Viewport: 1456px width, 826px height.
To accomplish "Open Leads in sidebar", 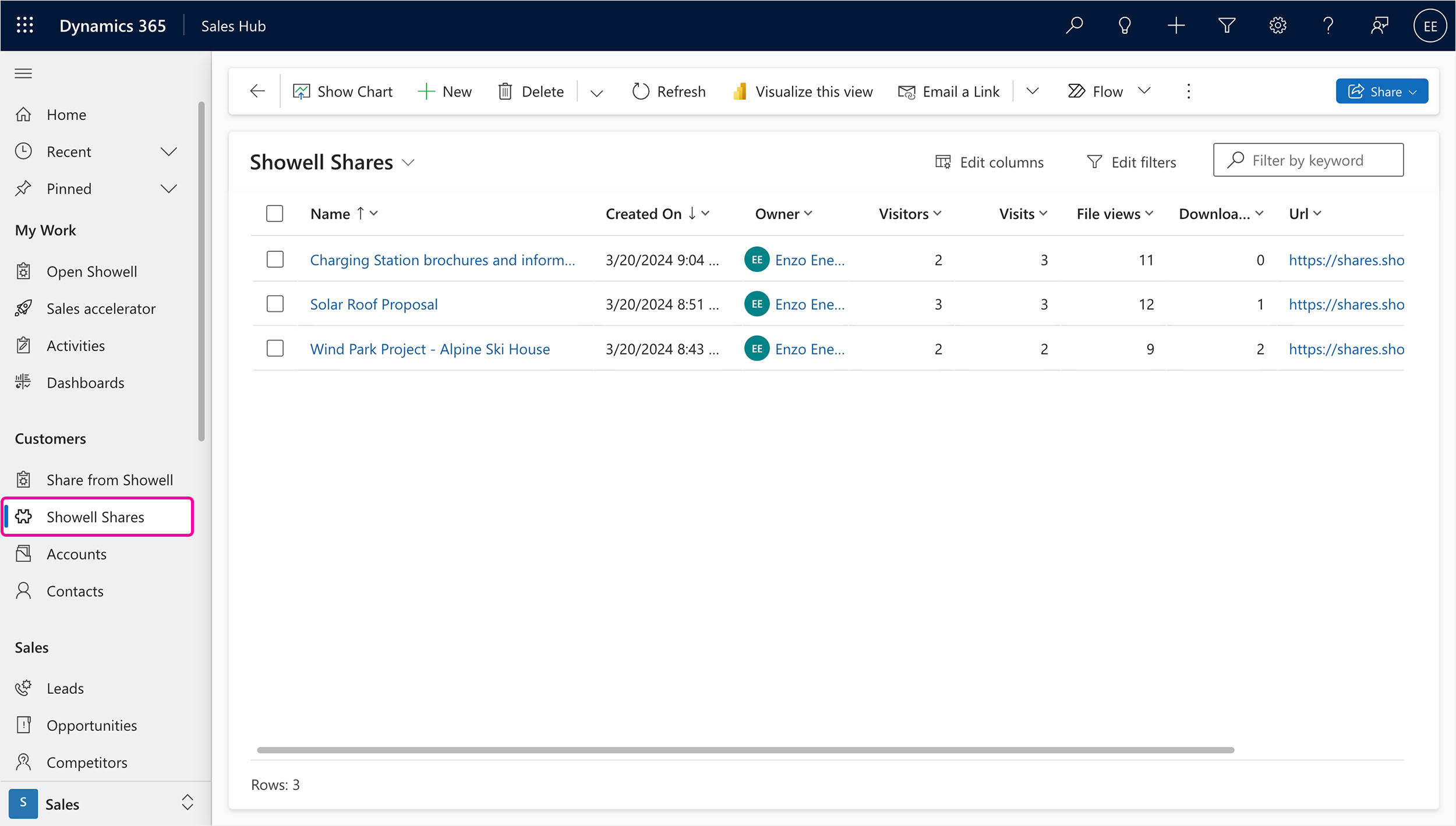I will click(65, 689).
